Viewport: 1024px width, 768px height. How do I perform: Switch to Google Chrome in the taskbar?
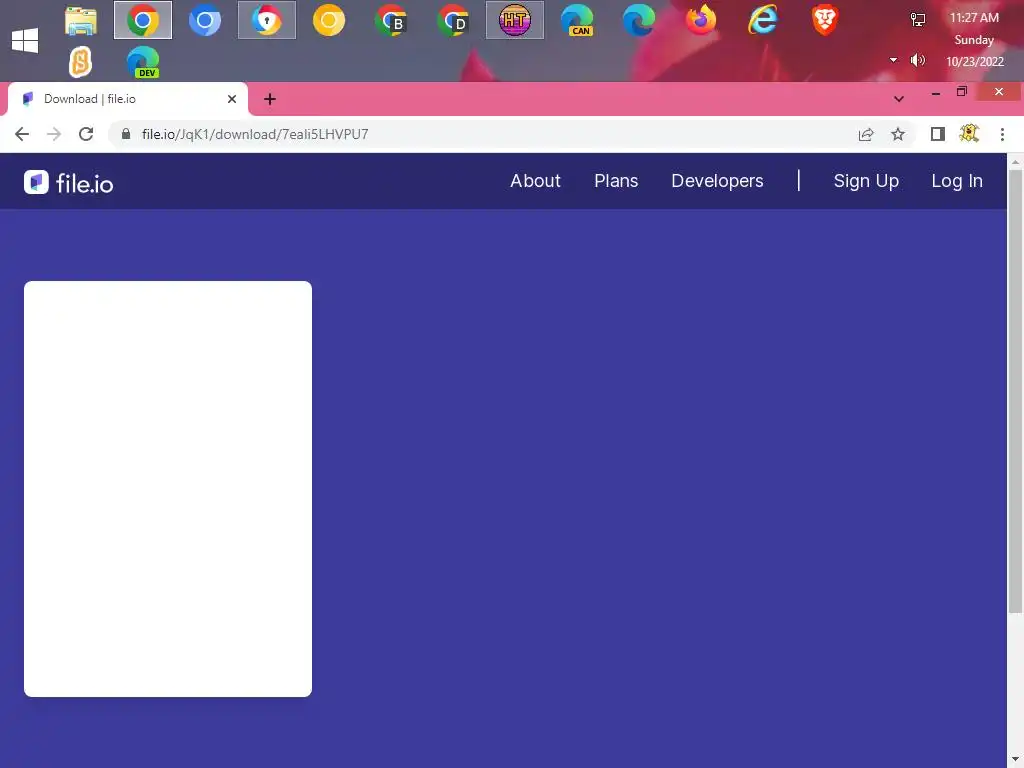(x=143, y=20)
